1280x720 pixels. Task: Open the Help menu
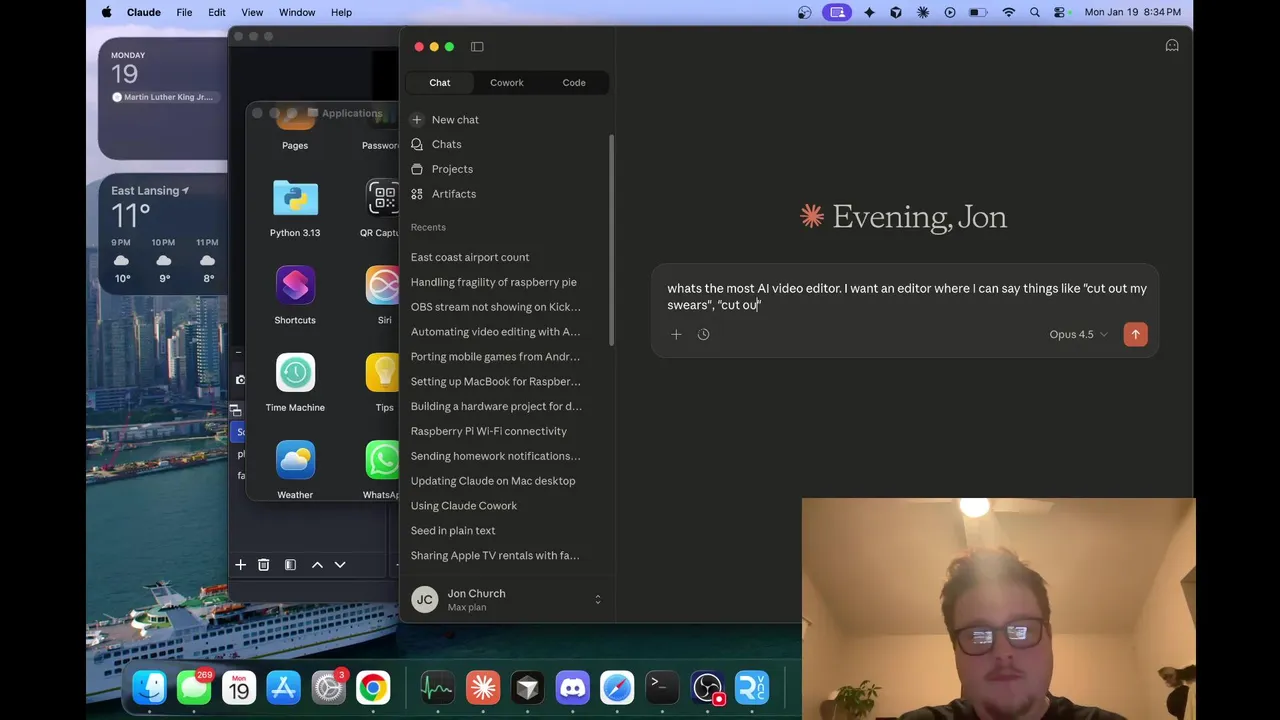pos(341,12)
